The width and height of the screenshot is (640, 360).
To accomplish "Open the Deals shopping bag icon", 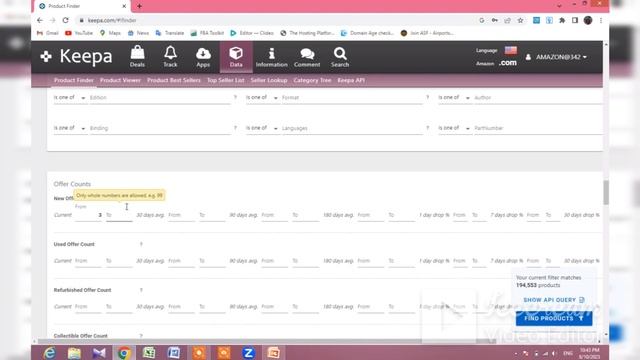I will [x=137, y=57].
